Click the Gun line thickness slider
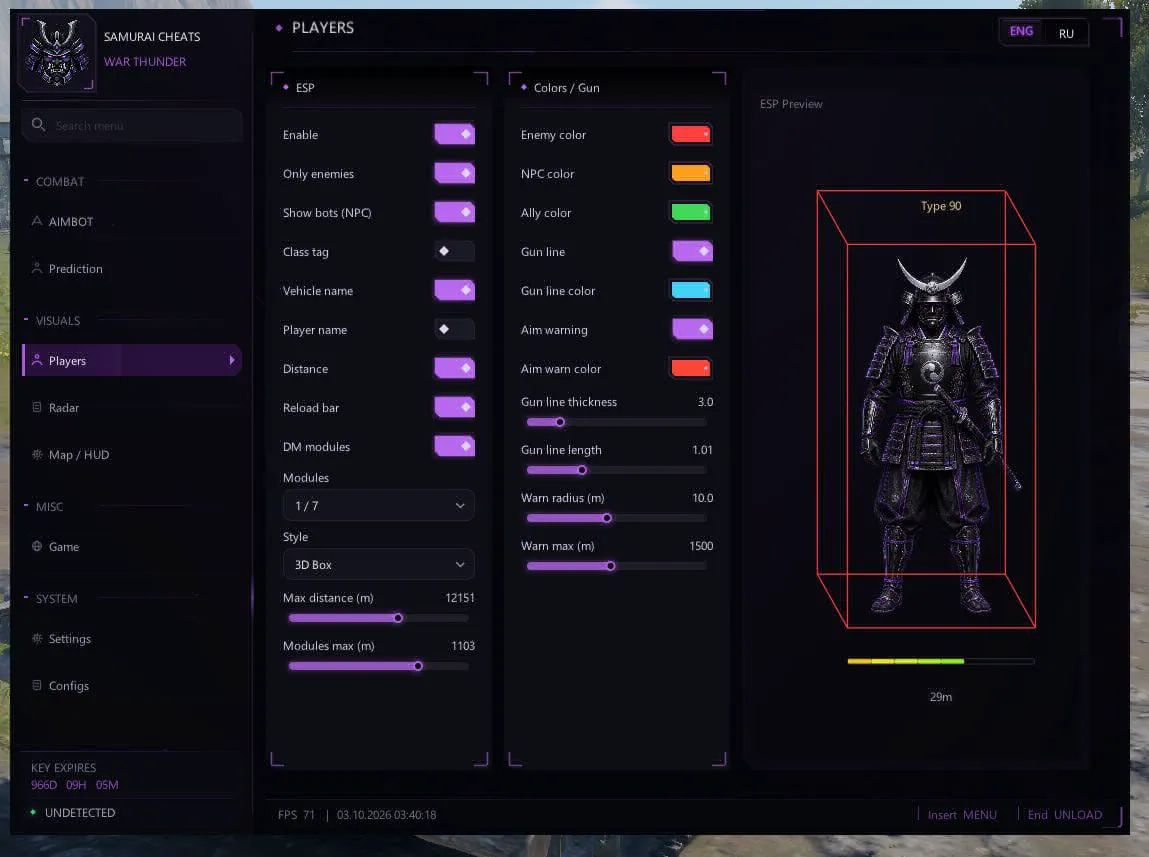 (x=617, y=422)
